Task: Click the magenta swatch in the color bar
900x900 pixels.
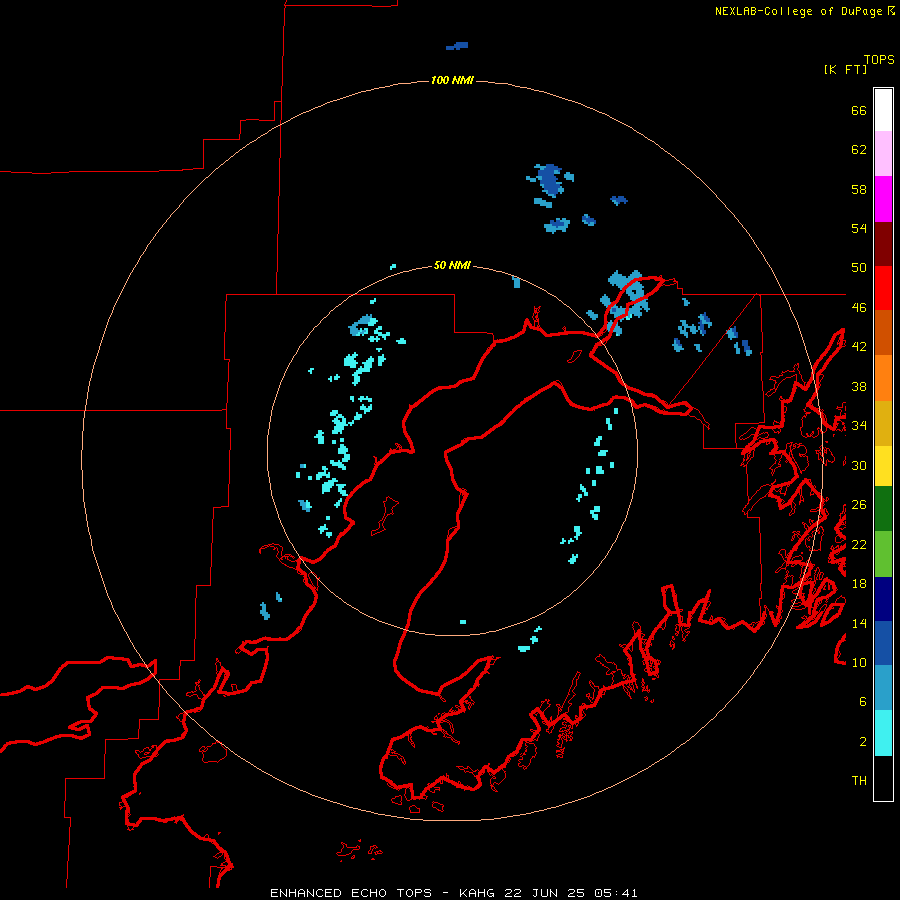Action: click(883, 199)
